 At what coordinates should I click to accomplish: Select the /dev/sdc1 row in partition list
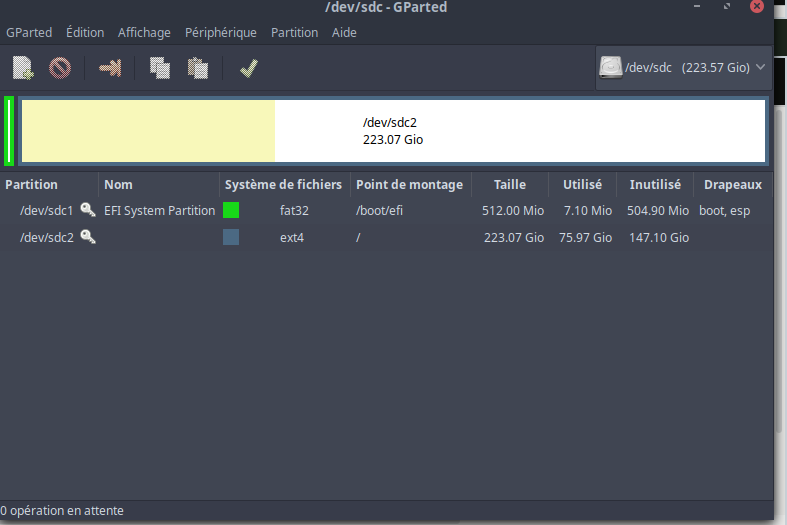(x=47, y=211)
